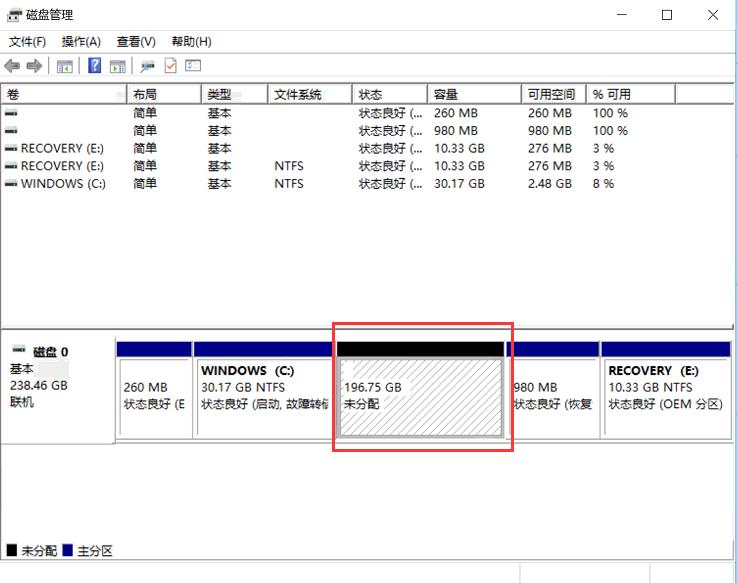This screenshot has height=583, width=737.
Task: Sort by the 文件系统 column header
Action: (x=310, y=95)
